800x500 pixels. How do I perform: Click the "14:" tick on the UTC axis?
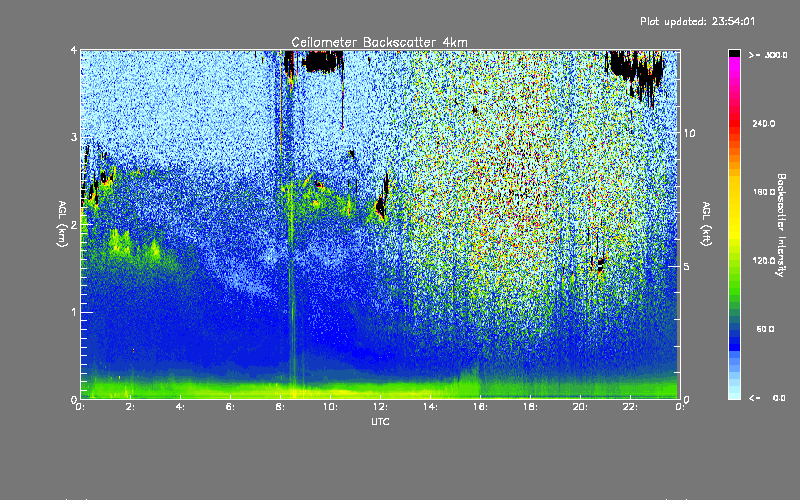pyautogui.click(x=430, y=407)
